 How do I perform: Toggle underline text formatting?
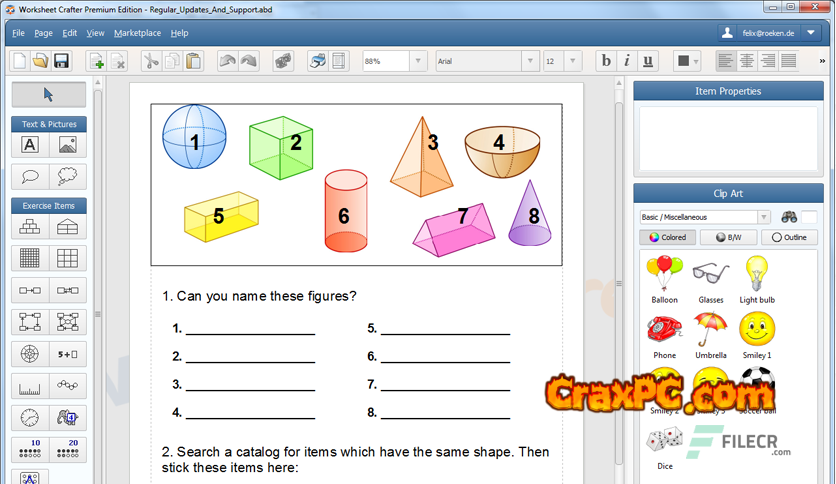tap(649, 61)
